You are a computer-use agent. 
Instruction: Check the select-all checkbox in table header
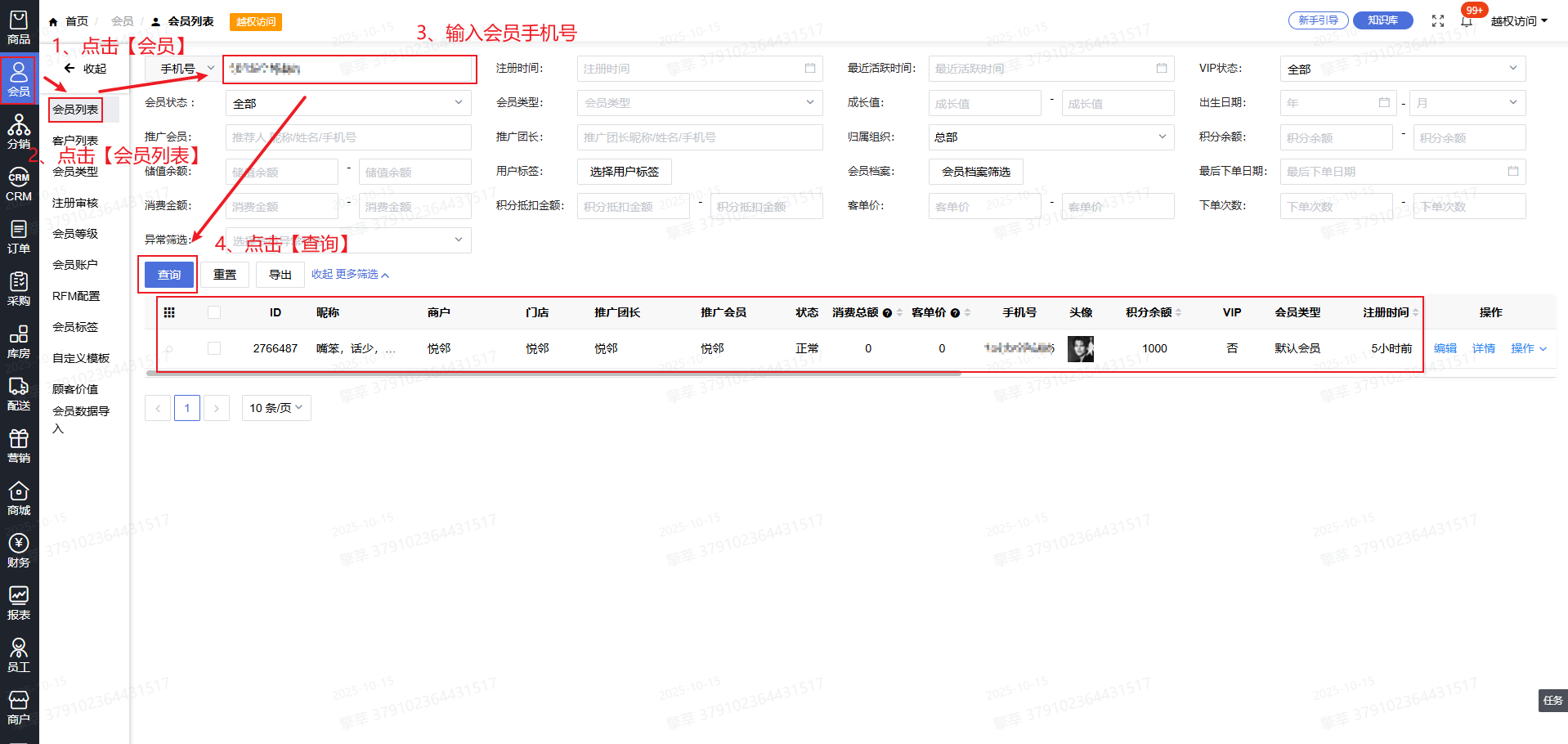214,312
